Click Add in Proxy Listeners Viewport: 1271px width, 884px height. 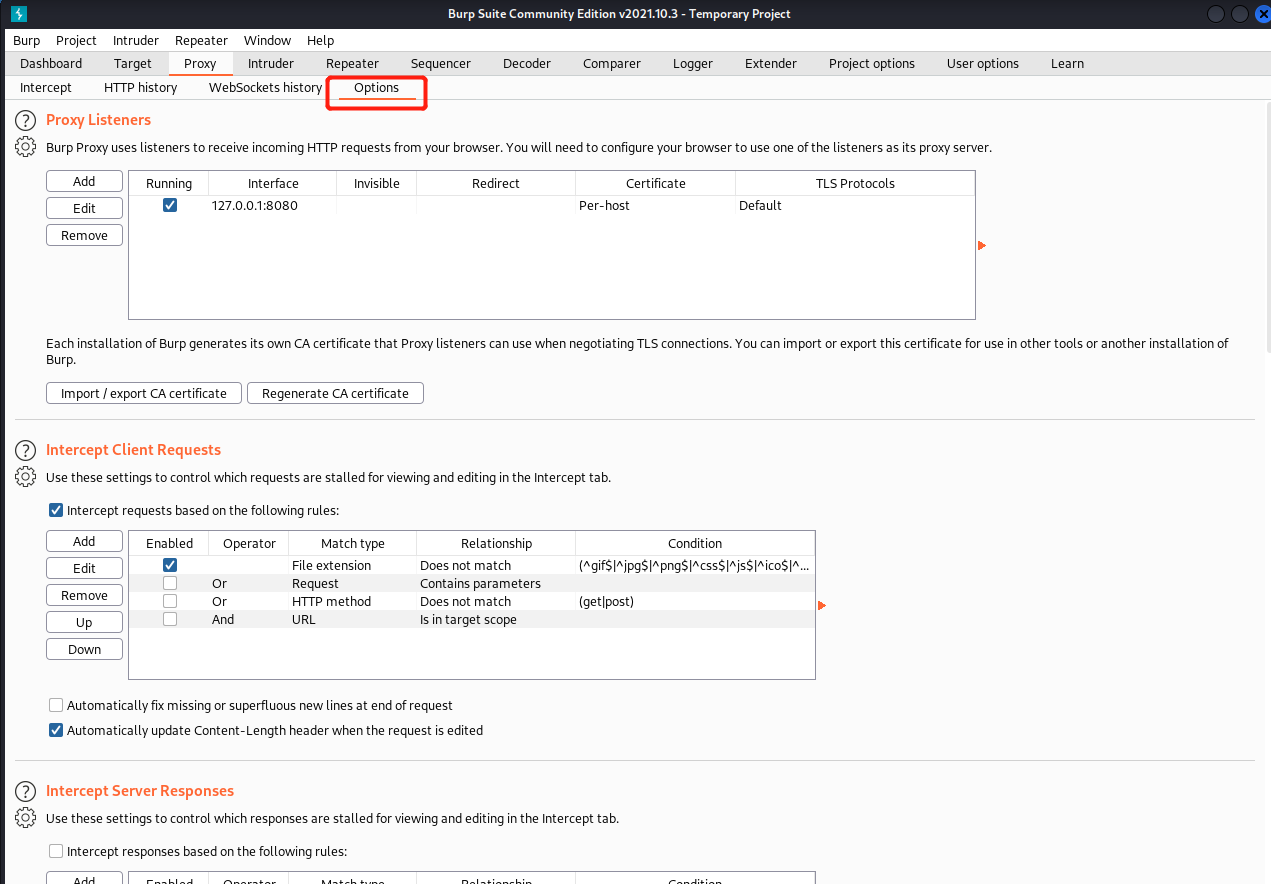click(85, 181)
